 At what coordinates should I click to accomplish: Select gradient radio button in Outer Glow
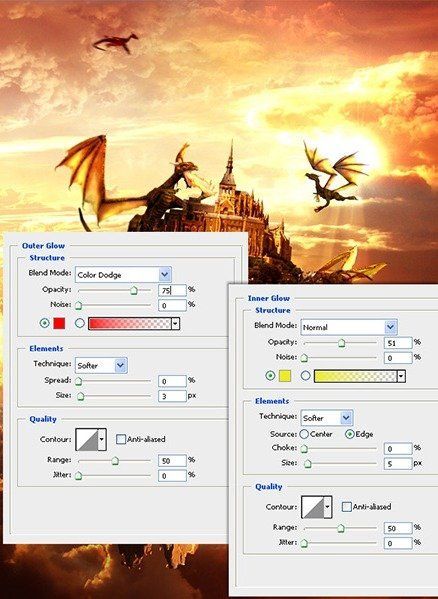coord(79,323)
